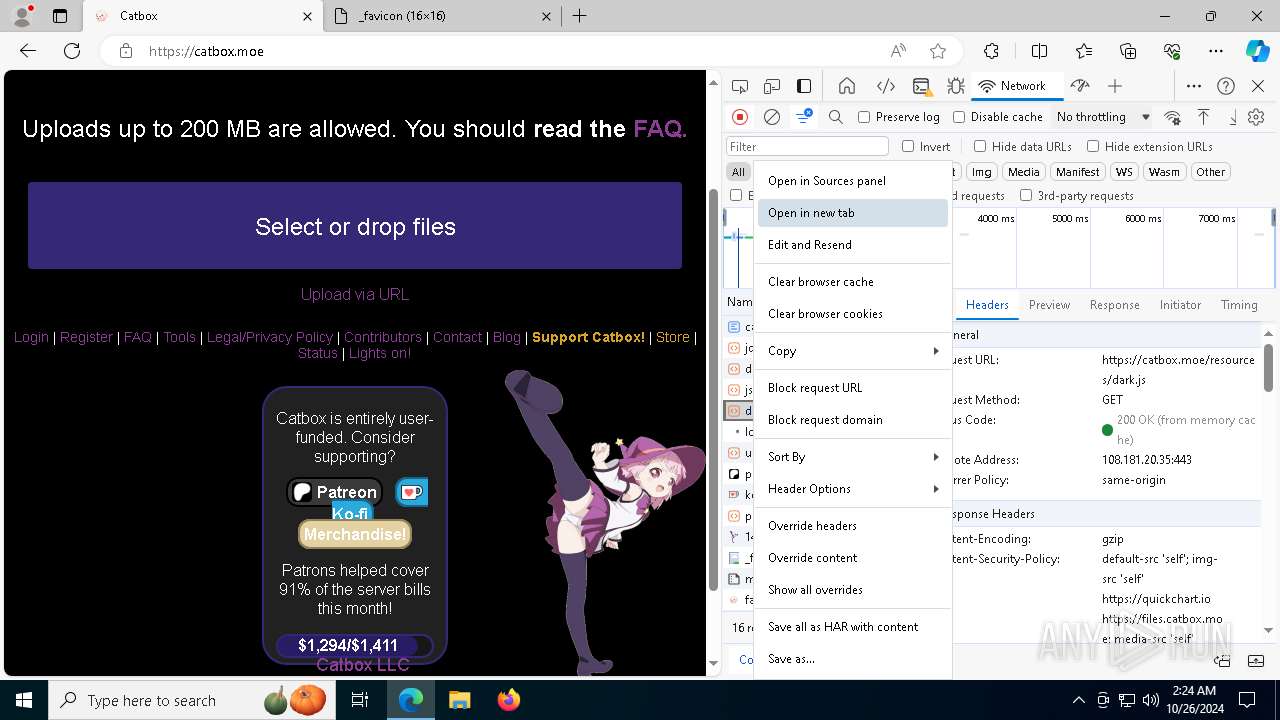
Task: Switch to the Timing tab
Action: (x=1239, y=305)
